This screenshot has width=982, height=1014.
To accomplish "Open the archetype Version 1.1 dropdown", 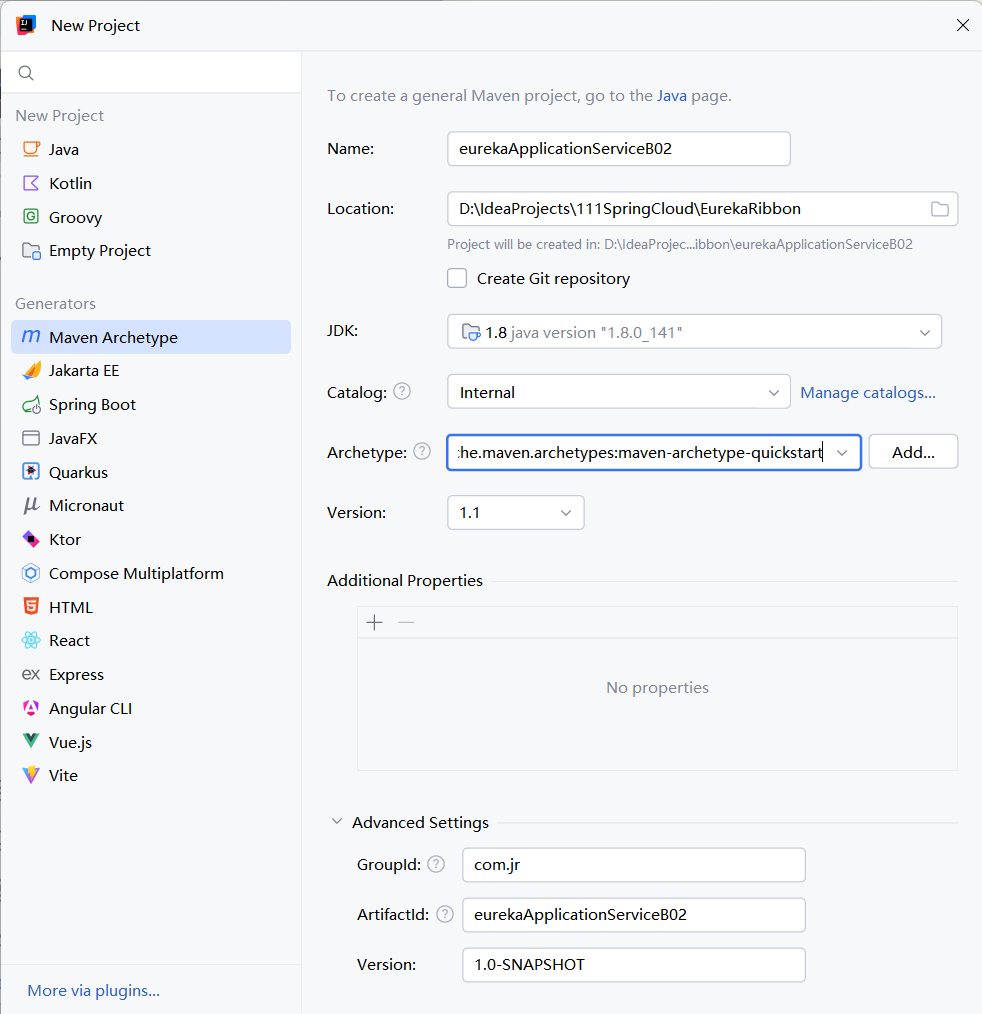I will (x=516, y=513).
